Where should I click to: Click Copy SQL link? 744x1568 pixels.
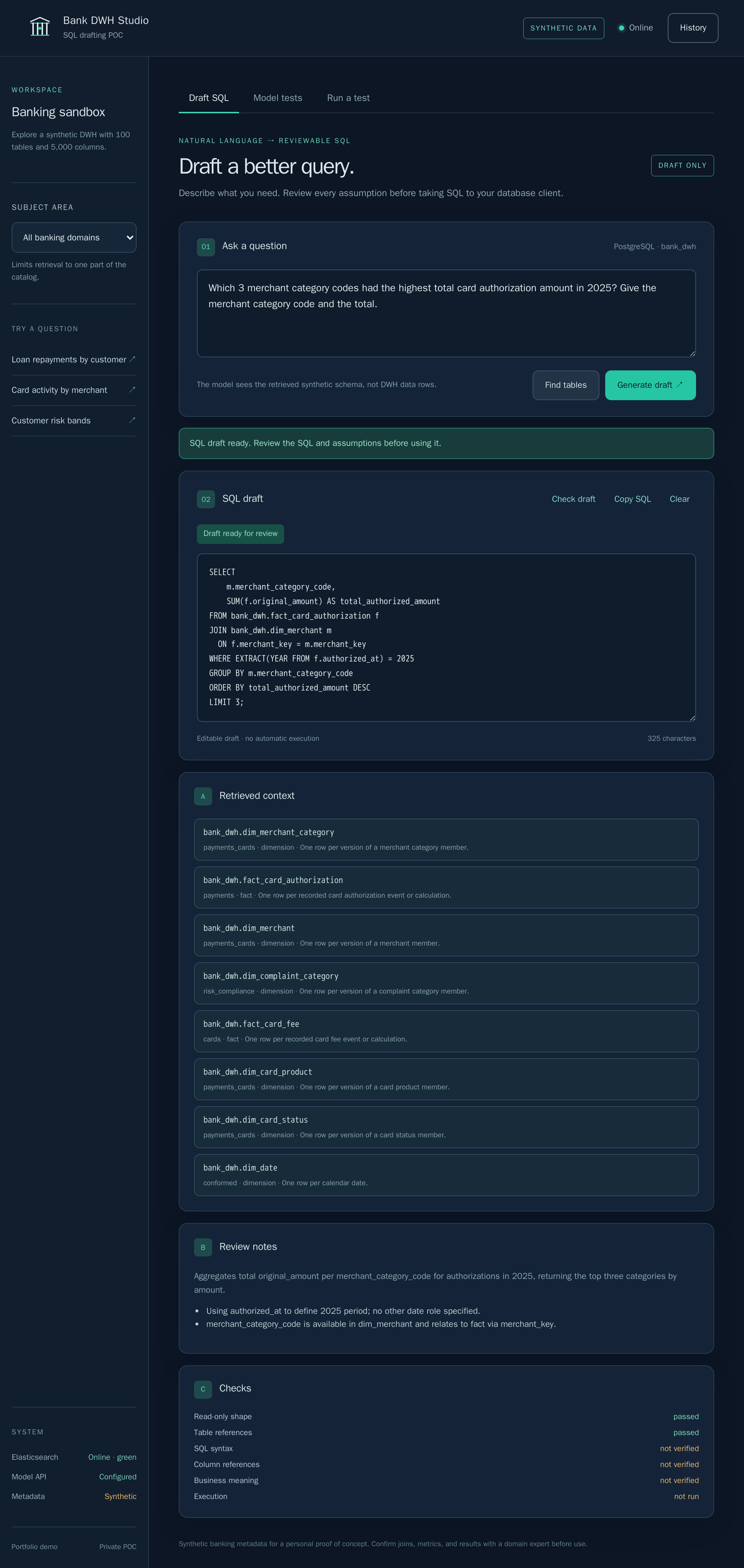click(x=632, y=499)
